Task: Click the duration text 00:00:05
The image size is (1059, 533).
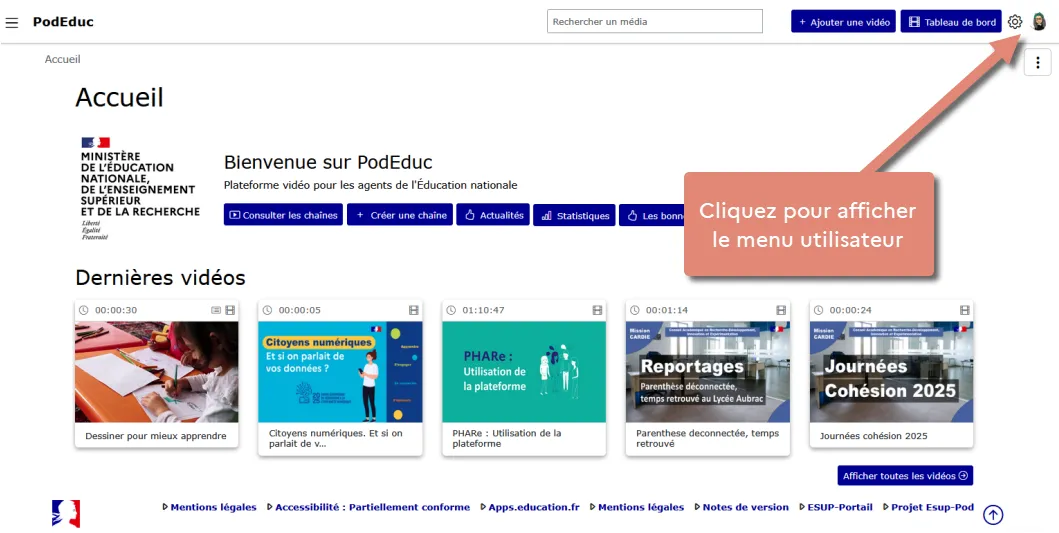Action: [x=300, y=310]
